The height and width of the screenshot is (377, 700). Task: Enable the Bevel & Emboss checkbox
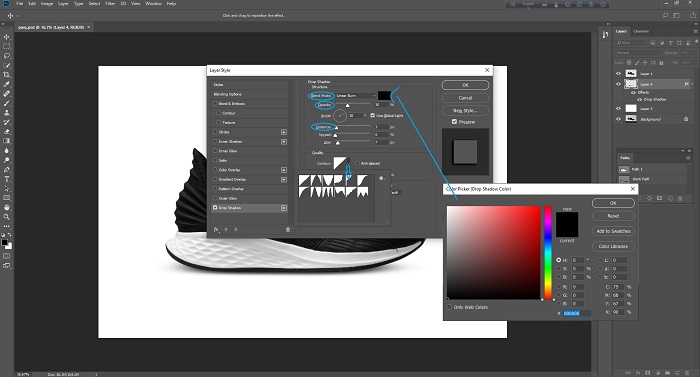coord(215,104)
